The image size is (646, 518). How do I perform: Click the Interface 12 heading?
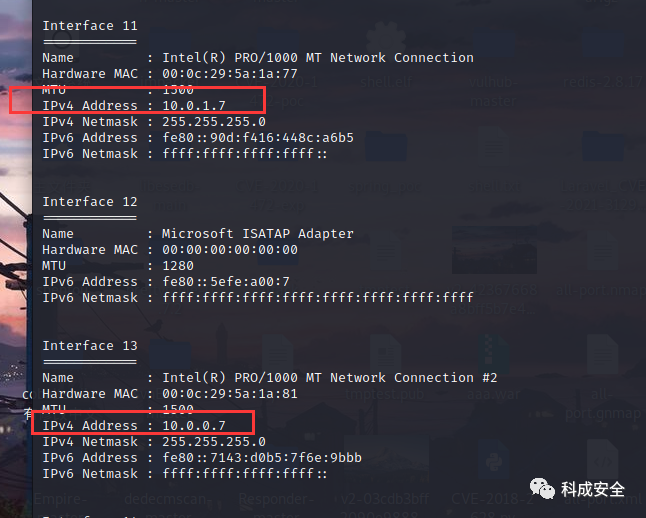point(90,202)
